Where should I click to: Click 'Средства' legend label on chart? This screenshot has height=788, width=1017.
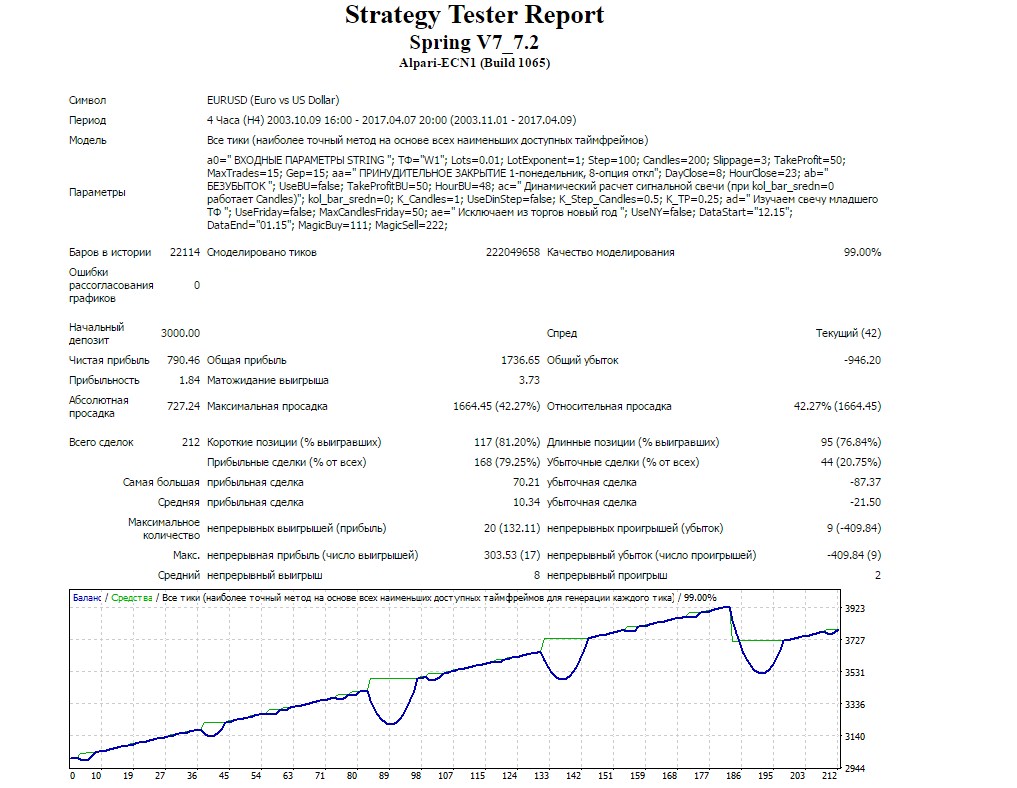click(x=132, y=598)
